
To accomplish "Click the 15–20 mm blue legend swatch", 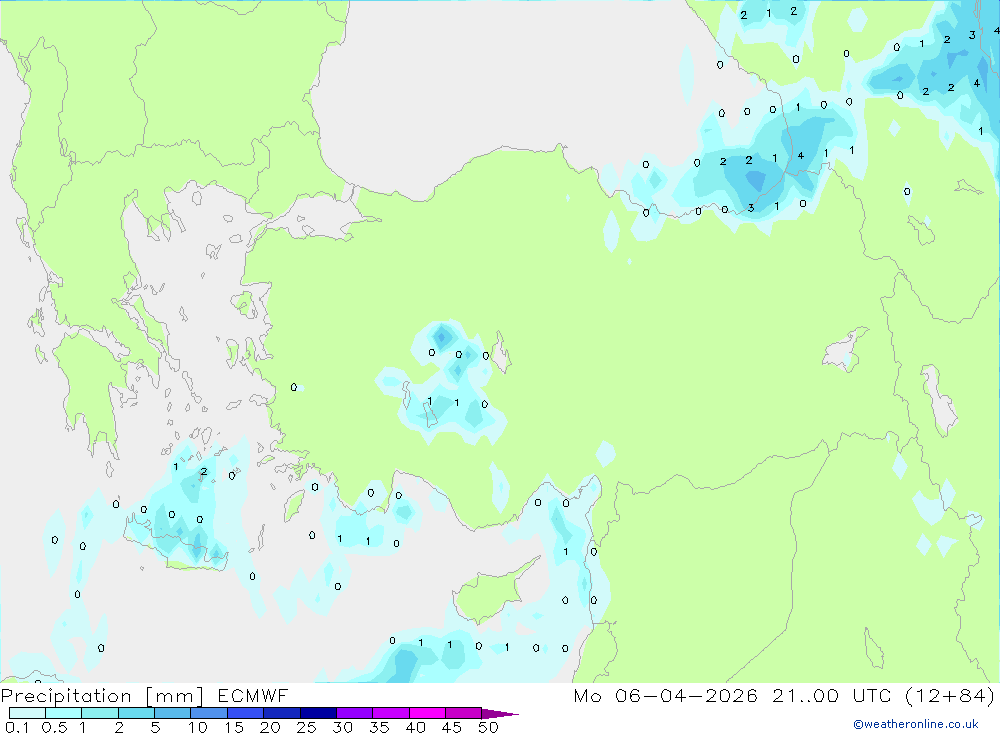I will tap(246, 713).
